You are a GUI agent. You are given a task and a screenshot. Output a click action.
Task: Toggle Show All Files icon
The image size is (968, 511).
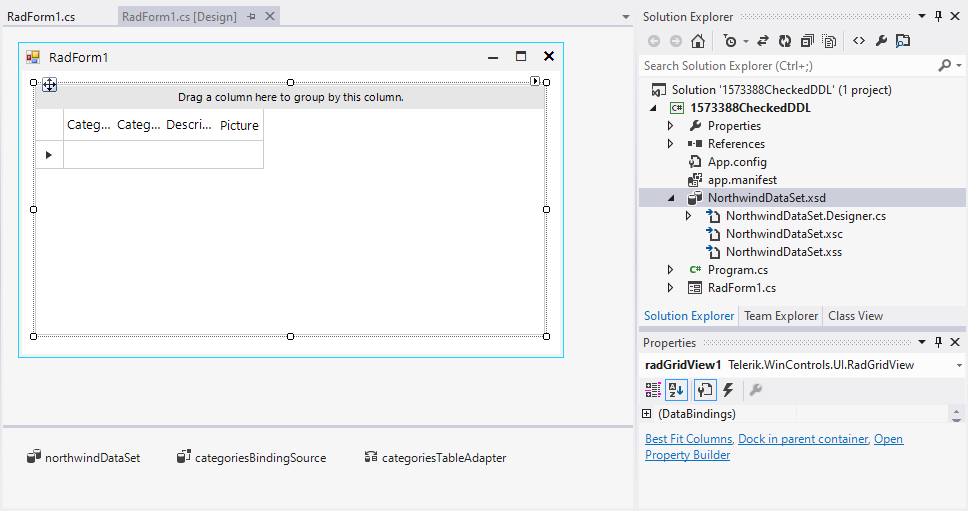829,41
